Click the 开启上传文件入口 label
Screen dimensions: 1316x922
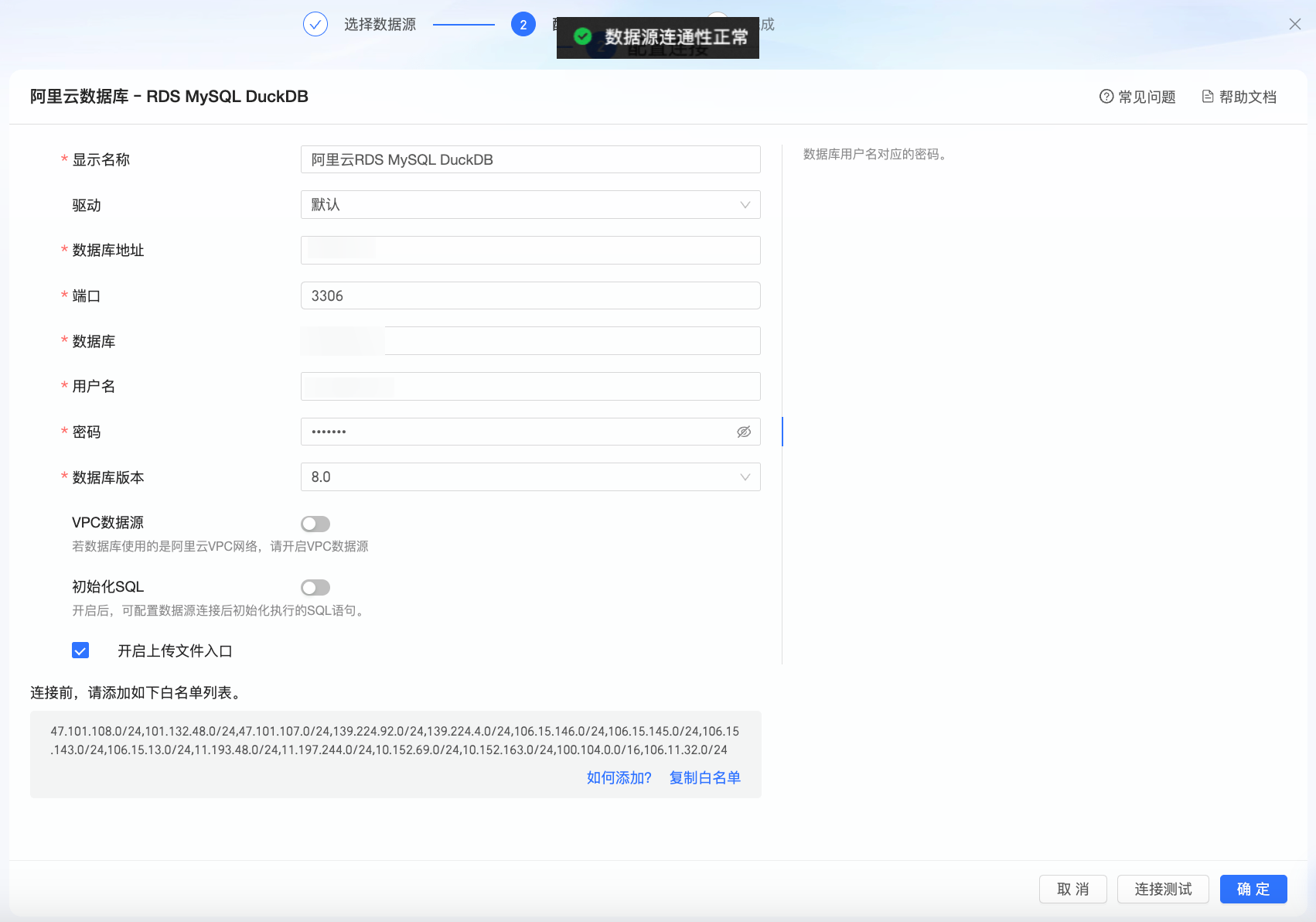pos(175,651)
